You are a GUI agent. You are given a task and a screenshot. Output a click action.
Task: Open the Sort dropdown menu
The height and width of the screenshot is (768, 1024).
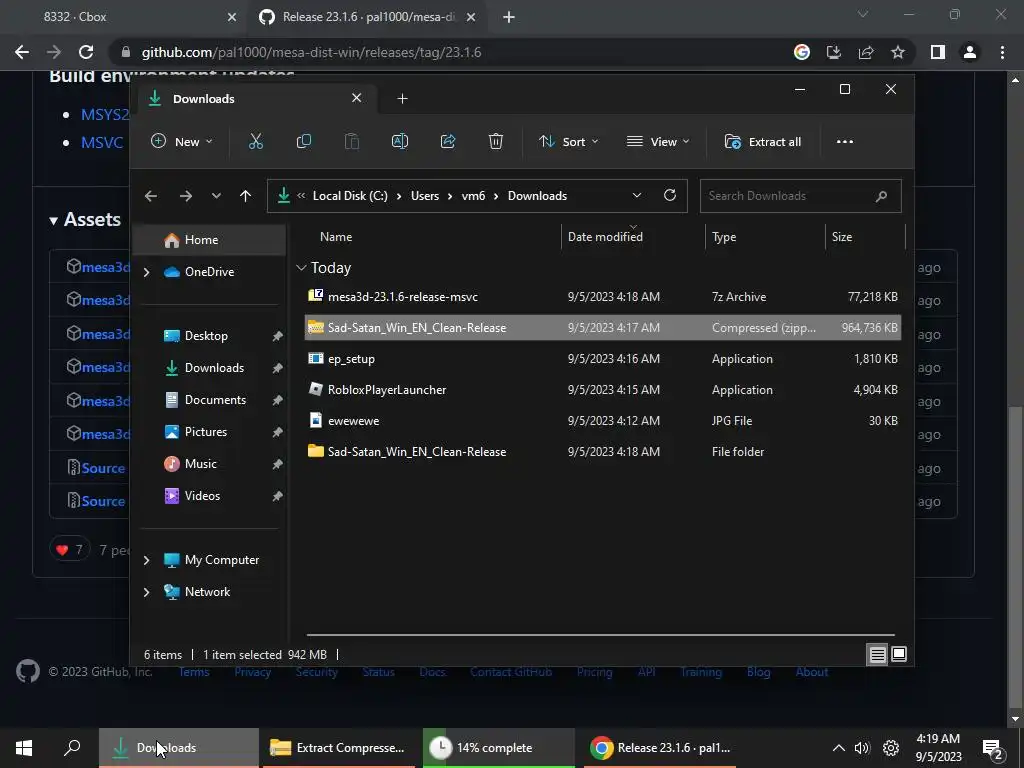568,142
